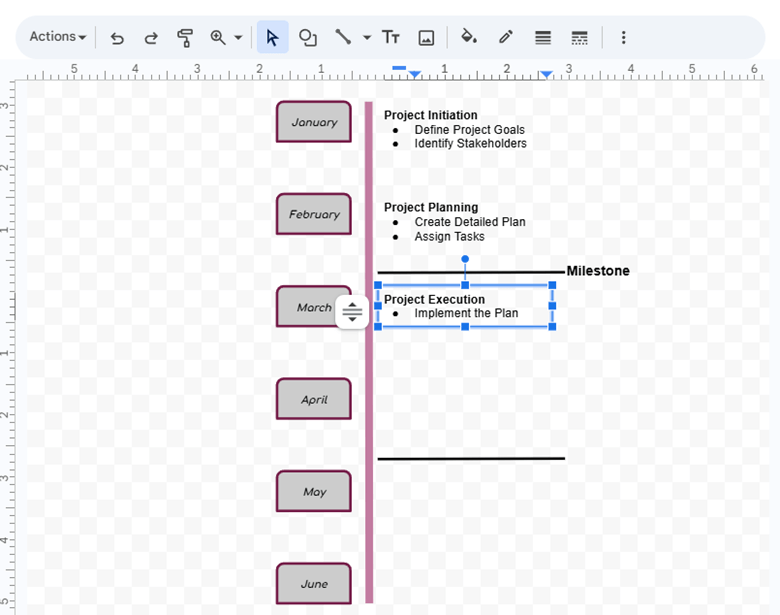This screenshot has height=615, width=780.
Task: Select the January month box
Action: pos(314,122)
